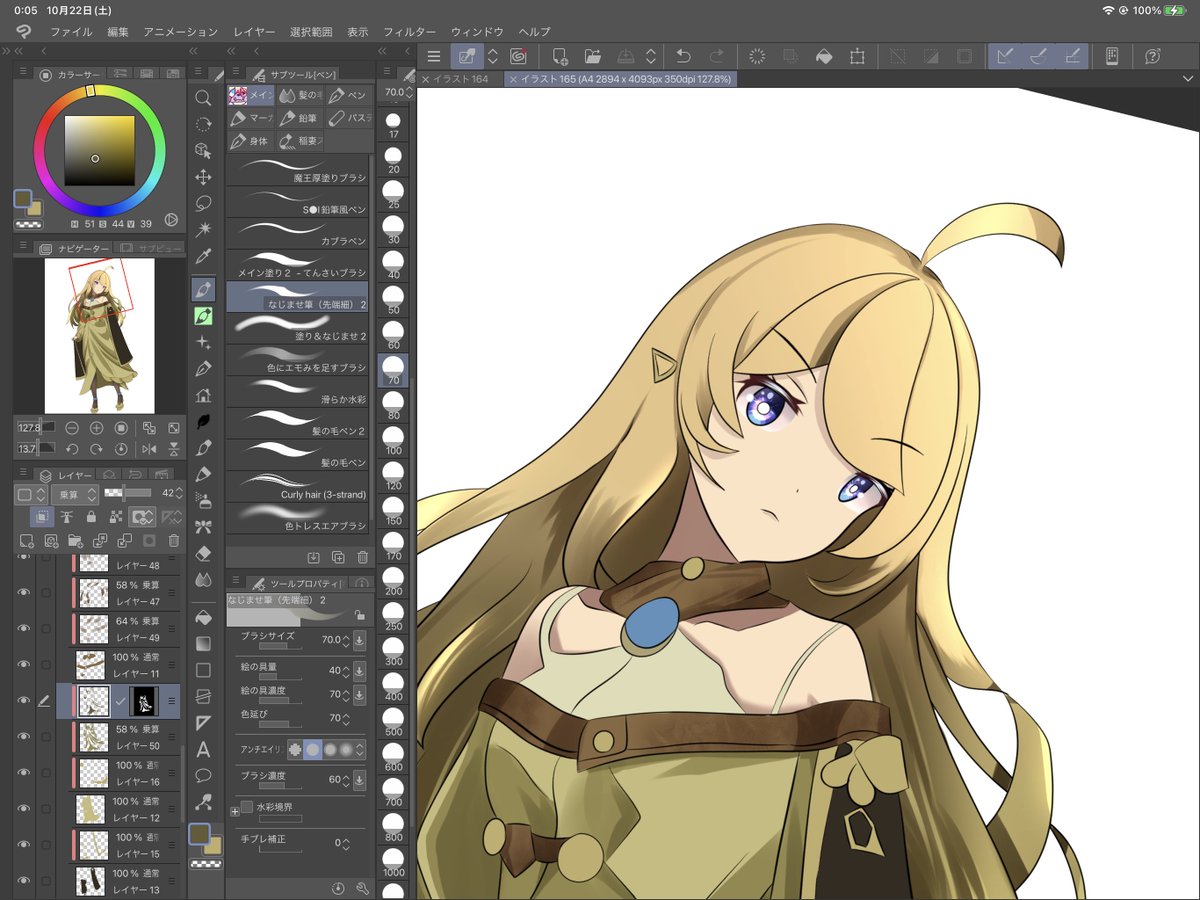Create a new canvas from command bar
The width and height of the screenshot is (1200, 900).
point(560,56)
